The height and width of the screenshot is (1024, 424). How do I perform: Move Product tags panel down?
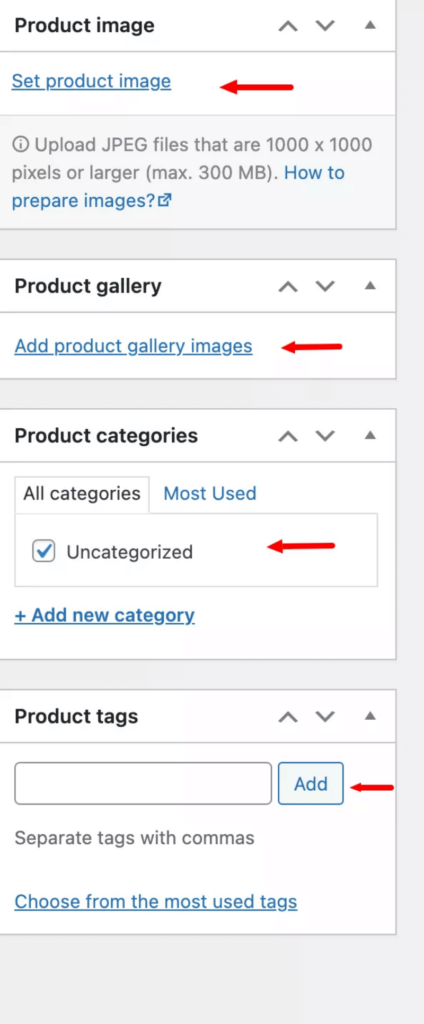coord(325,717)
